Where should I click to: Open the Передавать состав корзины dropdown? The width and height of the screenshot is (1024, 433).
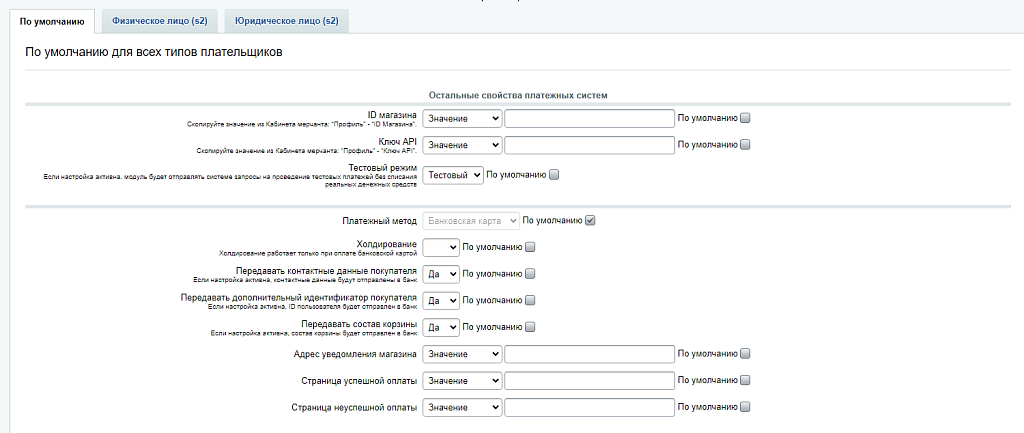click(440, 327)
